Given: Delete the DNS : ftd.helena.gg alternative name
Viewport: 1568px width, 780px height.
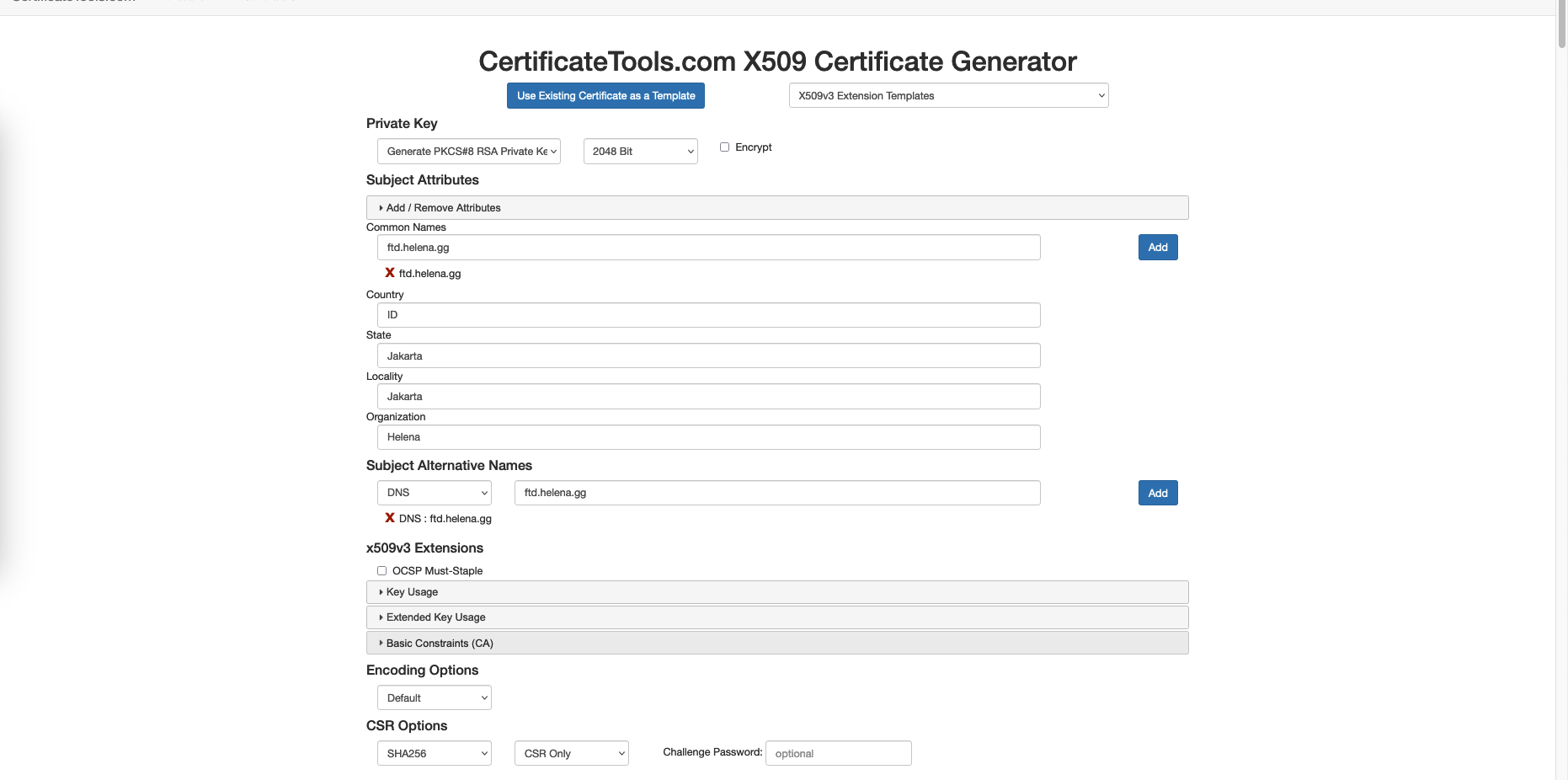Looking at the screenshot, I should [389, 518].
